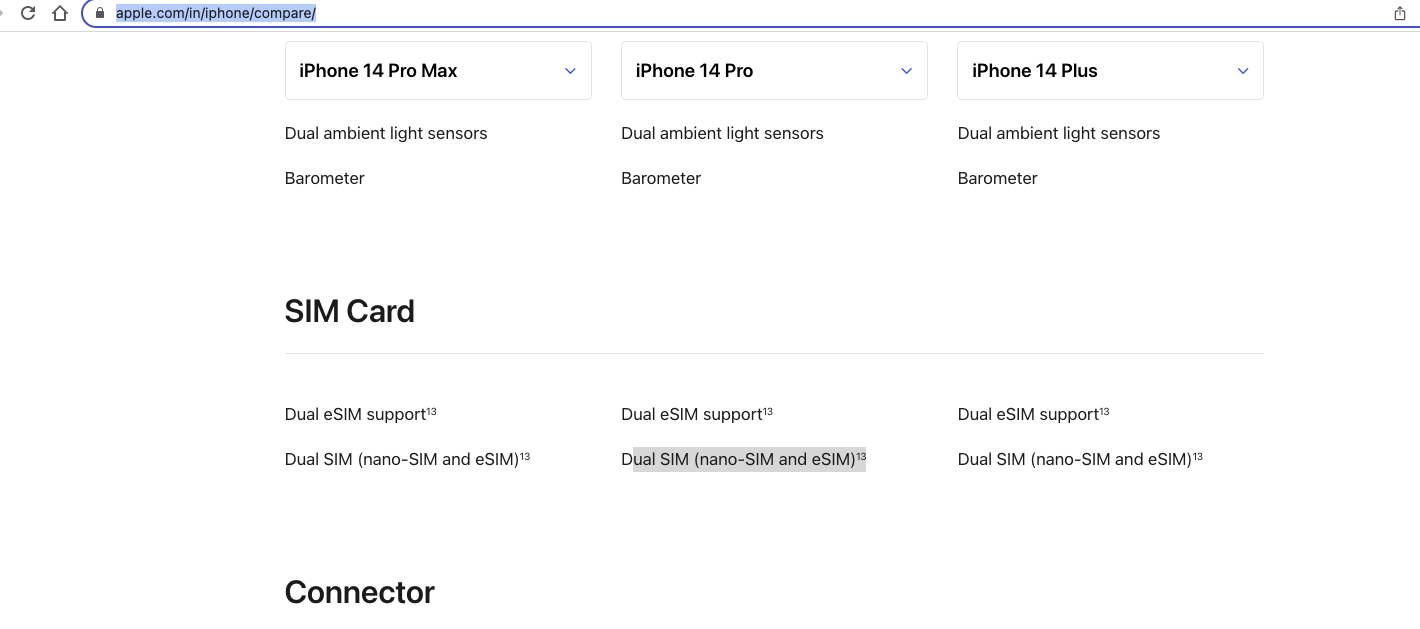The width and height of the screenshot is (1420, 629).
Task: Click the apple.com URL in address bar
Action: click(216, 13)
